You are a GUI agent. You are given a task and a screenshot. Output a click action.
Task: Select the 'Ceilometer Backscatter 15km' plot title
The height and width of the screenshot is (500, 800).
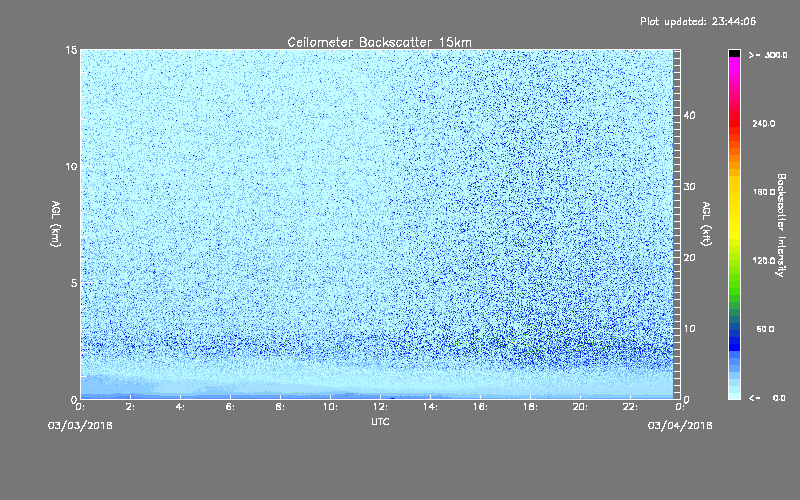pos(380,42)
